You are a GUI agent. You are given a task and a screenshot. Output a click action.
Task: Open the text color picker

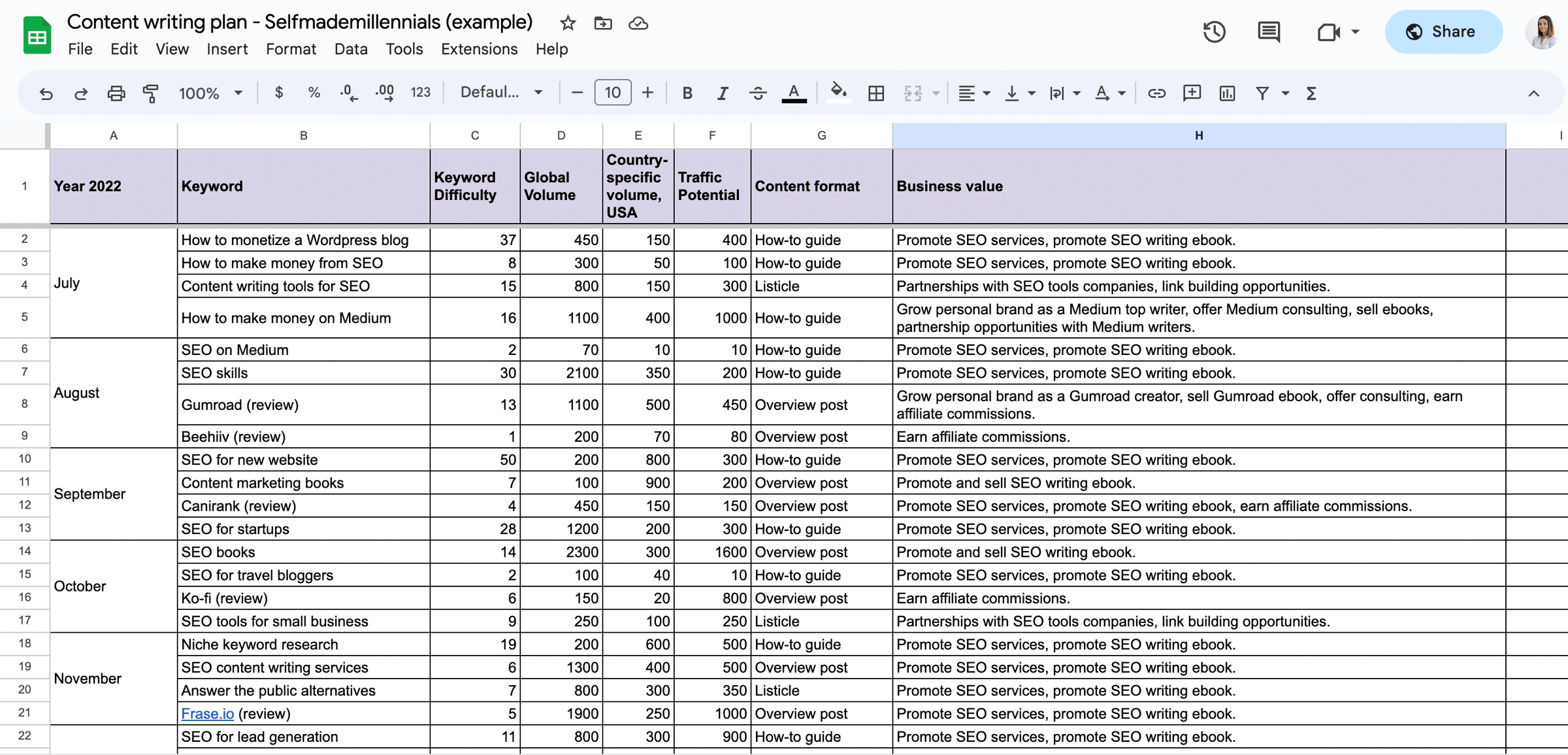coord(794,93)
